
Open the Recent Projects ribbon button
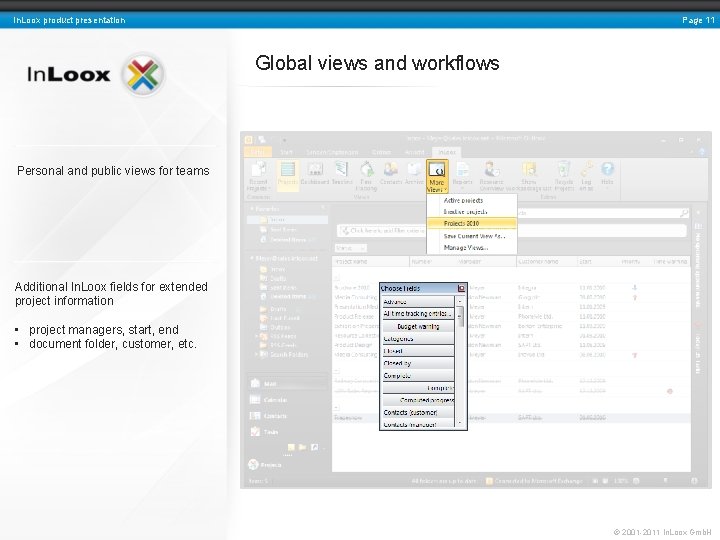259,176
